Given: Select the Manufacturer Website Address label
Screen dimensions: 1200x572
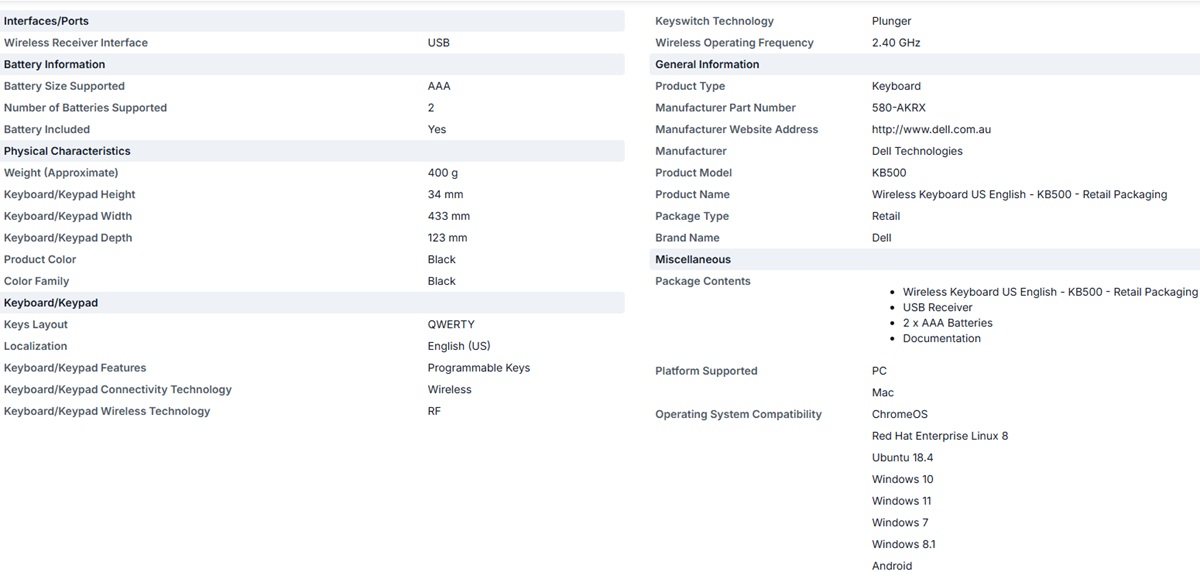Looking at the screenshot, I should coord(736,130).
